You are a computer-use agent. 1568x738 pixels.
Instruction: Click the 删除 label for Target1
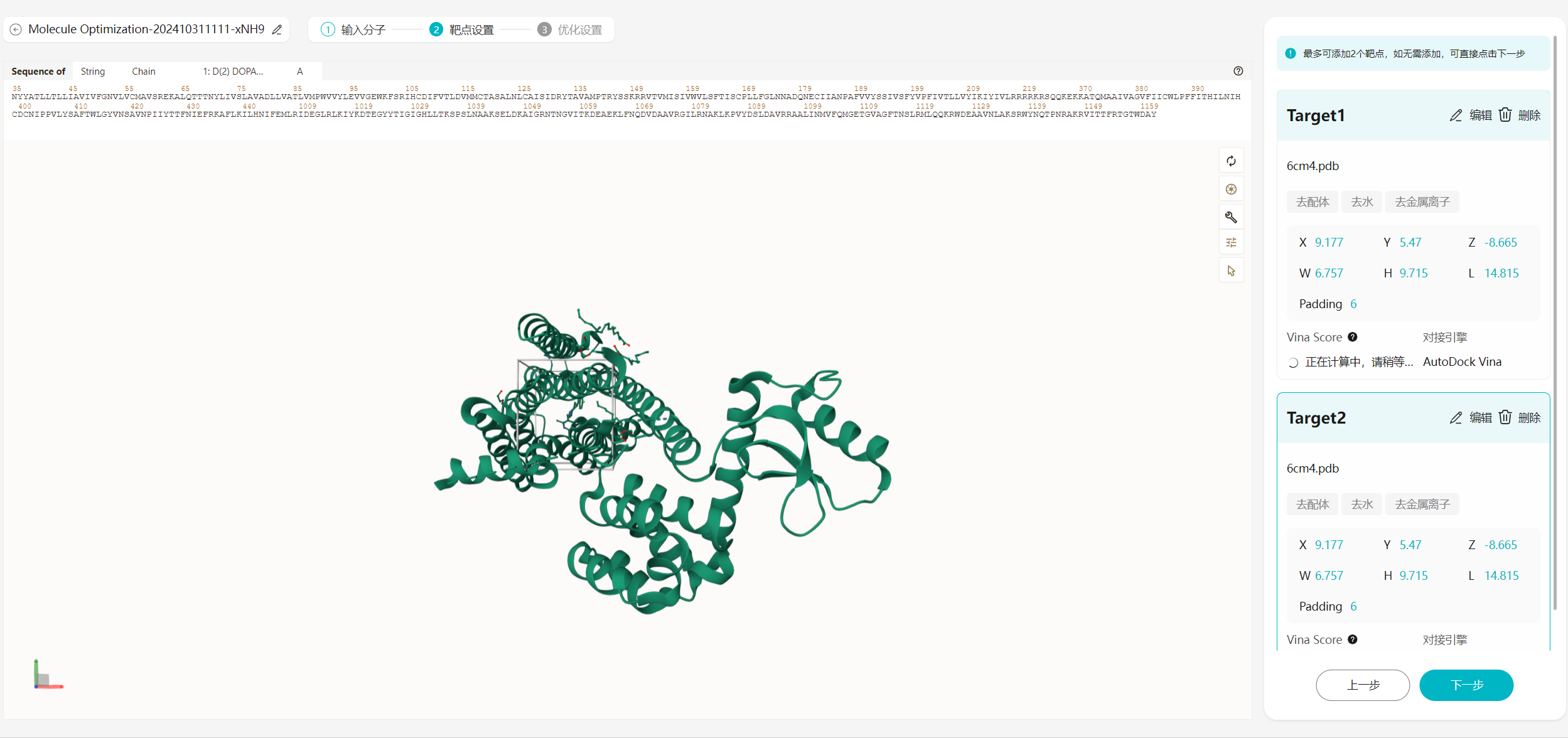pos(1529,115)
